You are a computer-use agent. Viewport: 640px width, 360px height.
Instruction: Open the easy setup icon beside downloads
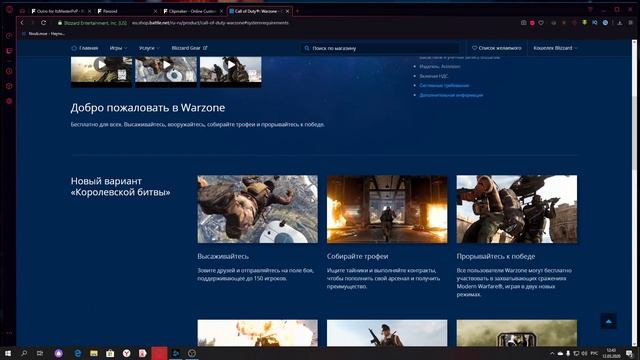[x=631, y=23]
